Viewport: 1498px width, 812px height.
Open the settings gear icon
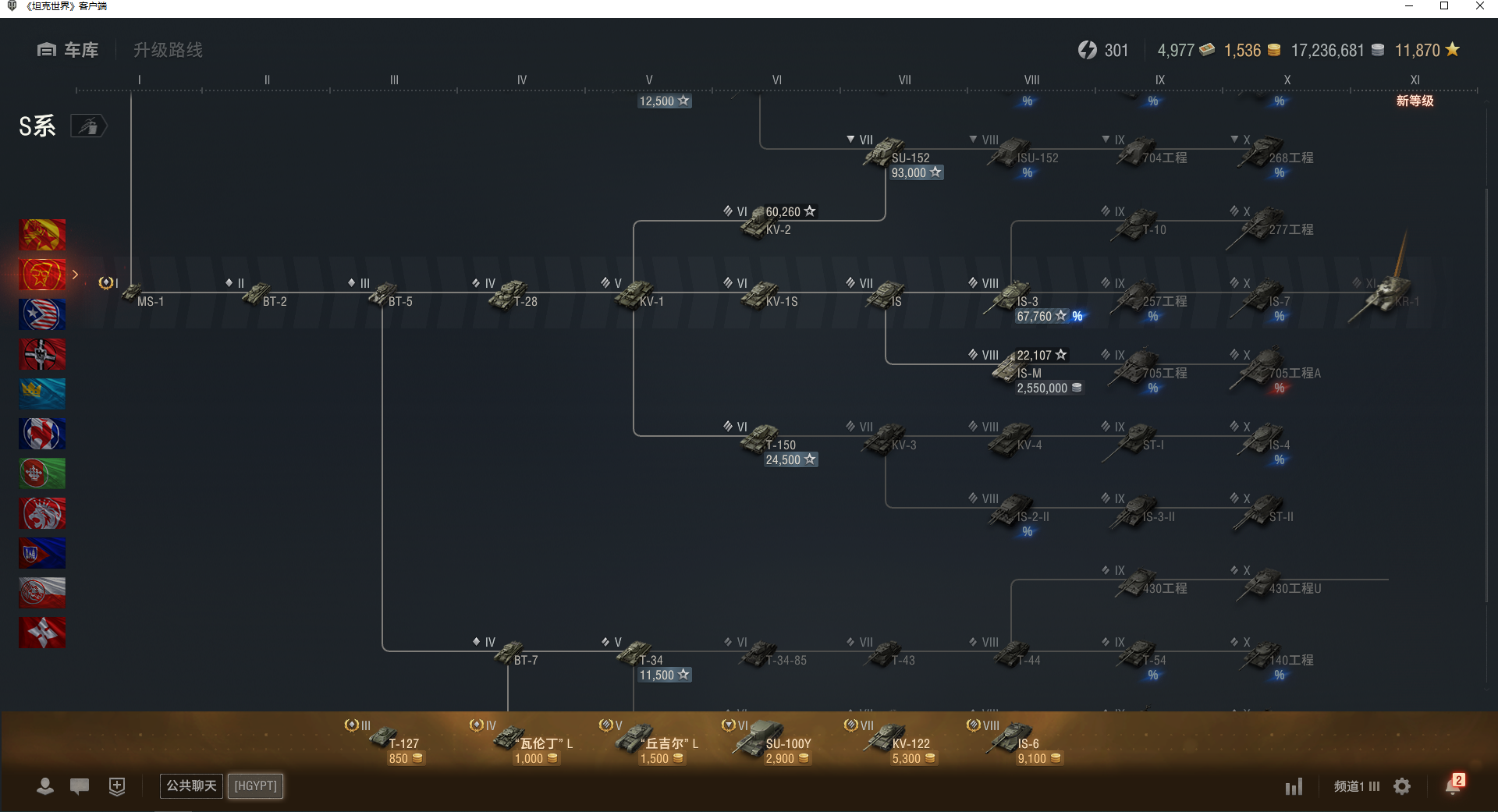point(1402,786)
